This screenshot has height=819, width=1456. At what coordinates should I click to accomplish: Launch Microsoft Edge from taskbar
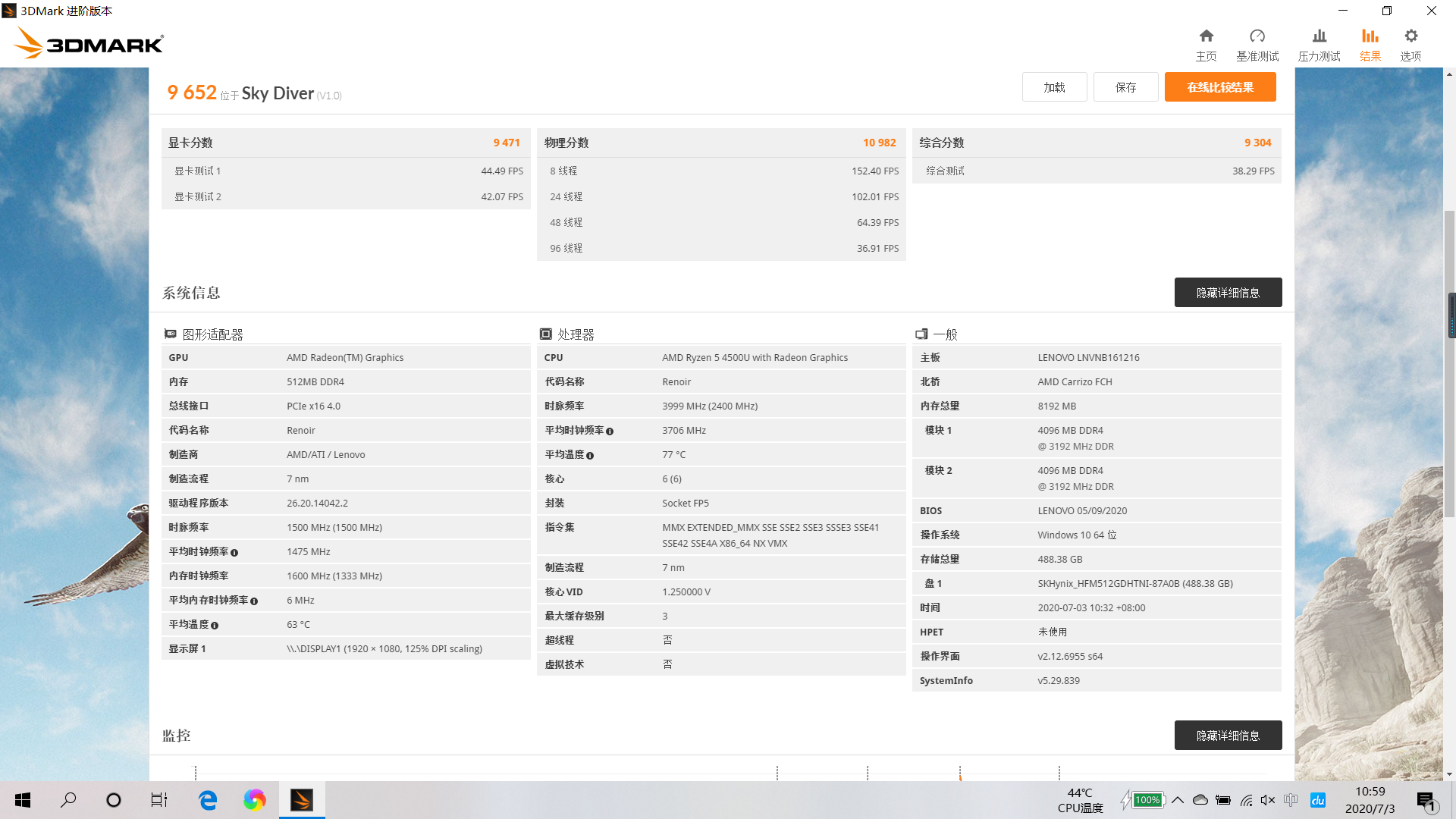208,800
